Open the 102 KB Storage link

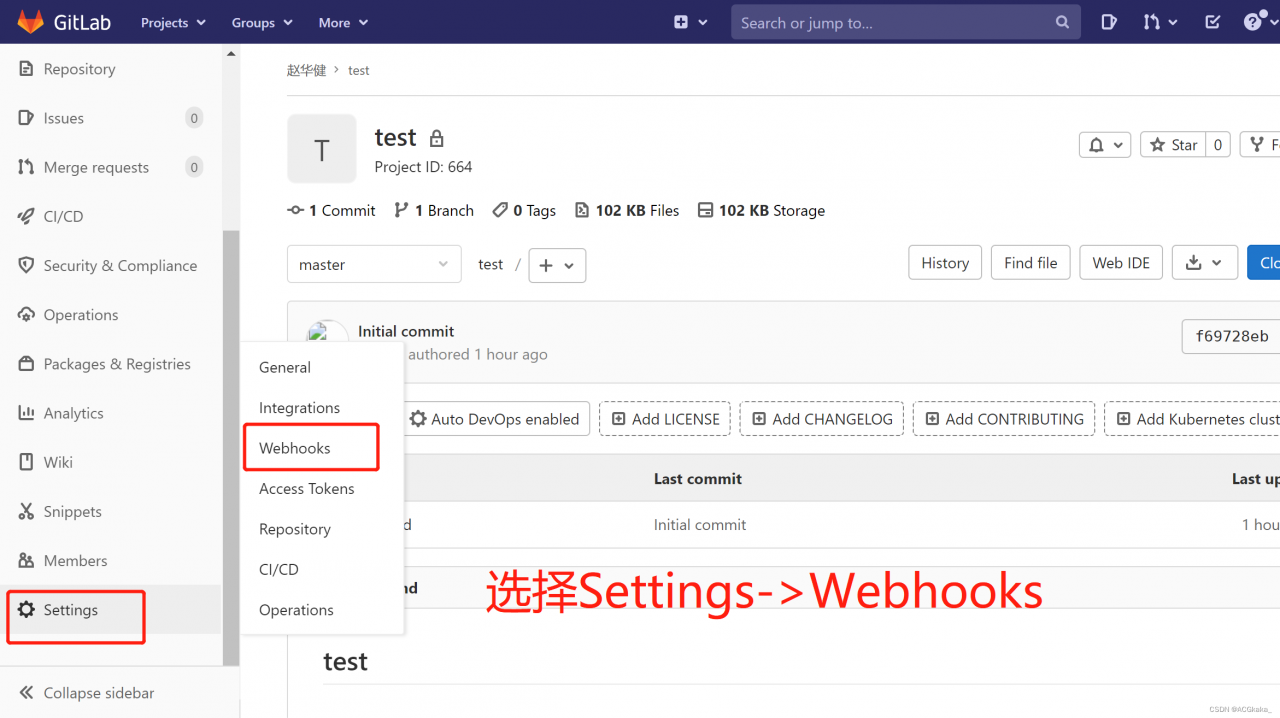(x=761, y=210)
